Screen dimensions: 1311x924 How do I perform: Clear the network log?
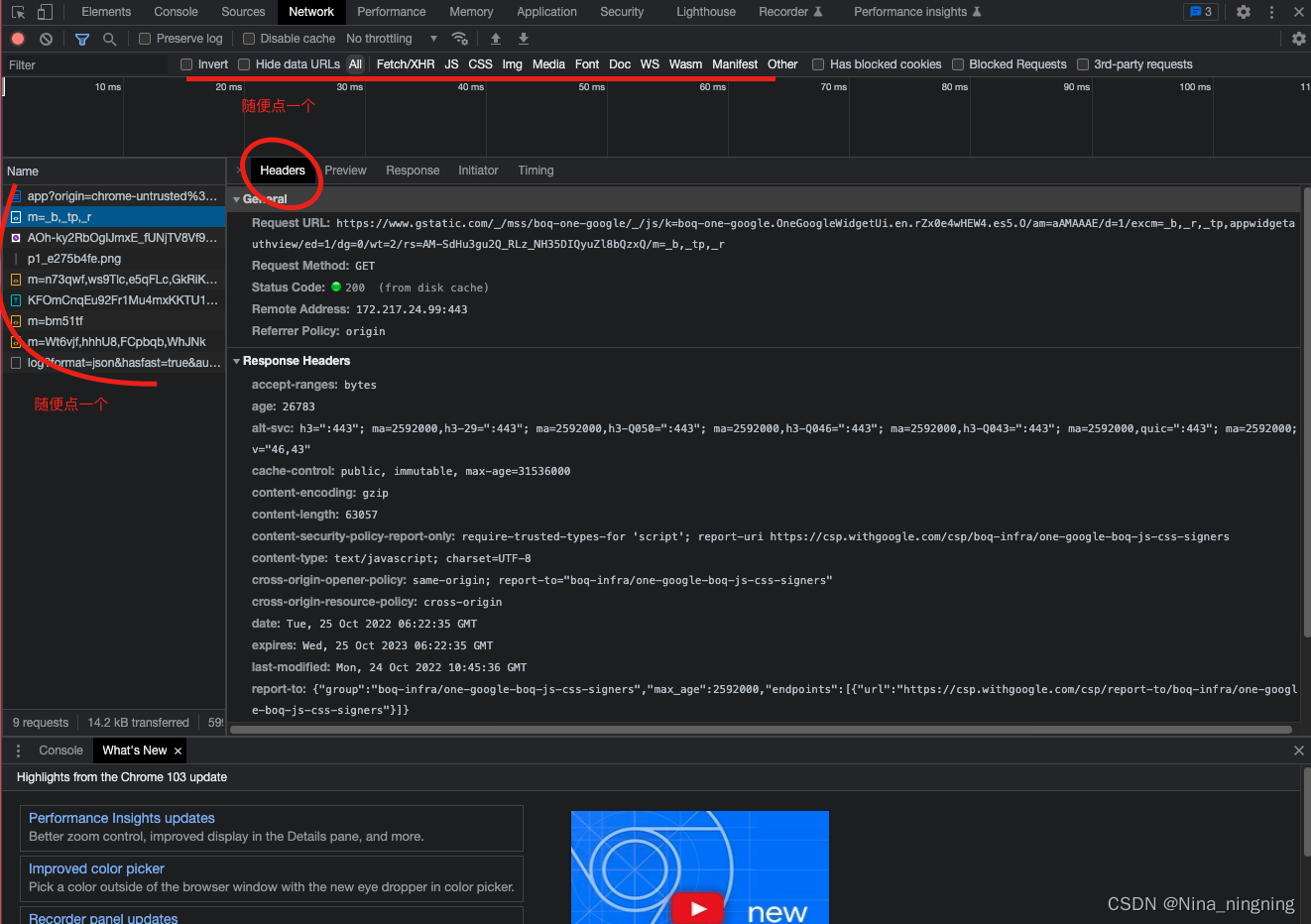click(x=46, y=39)
